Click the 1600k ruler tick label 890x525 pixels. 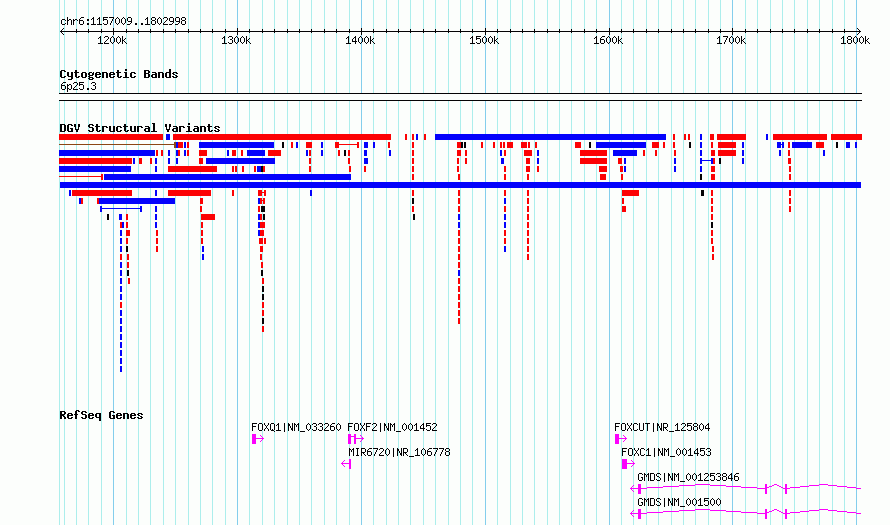pos(608,40)
